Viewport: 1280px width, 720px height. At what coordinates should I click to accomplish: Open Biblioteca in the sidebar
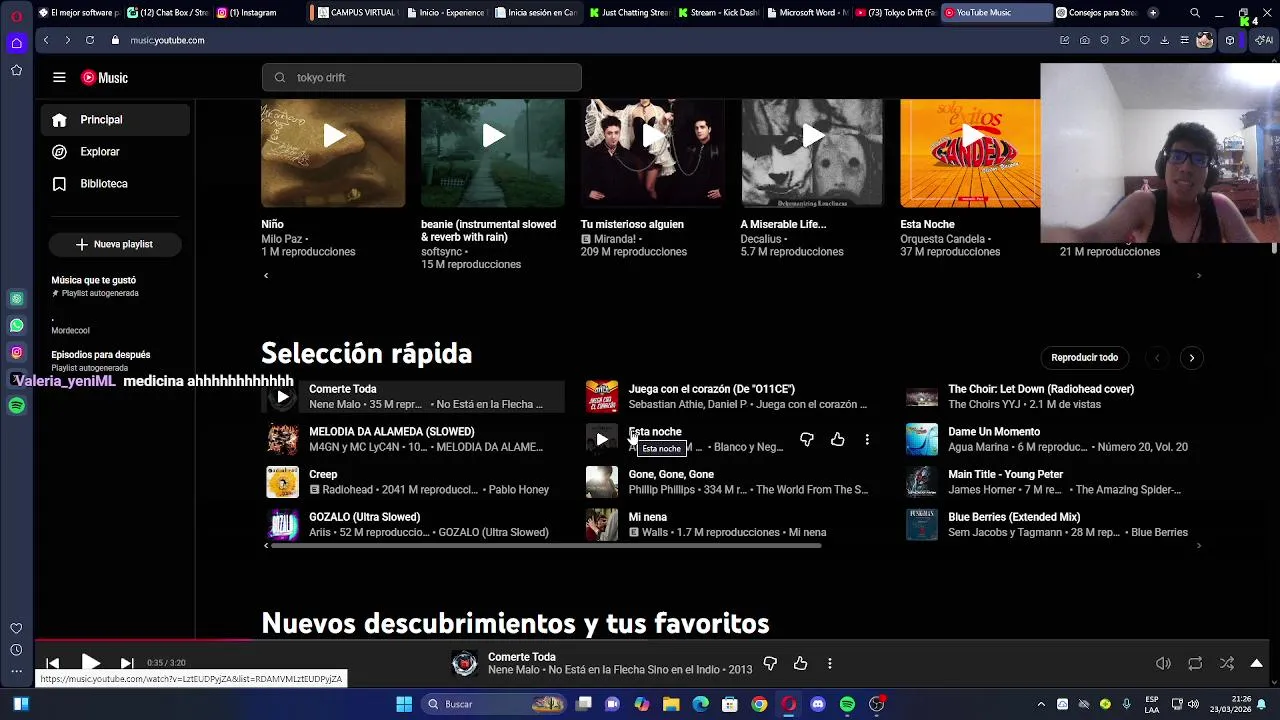pyautogui.click(x=115, y=184)
